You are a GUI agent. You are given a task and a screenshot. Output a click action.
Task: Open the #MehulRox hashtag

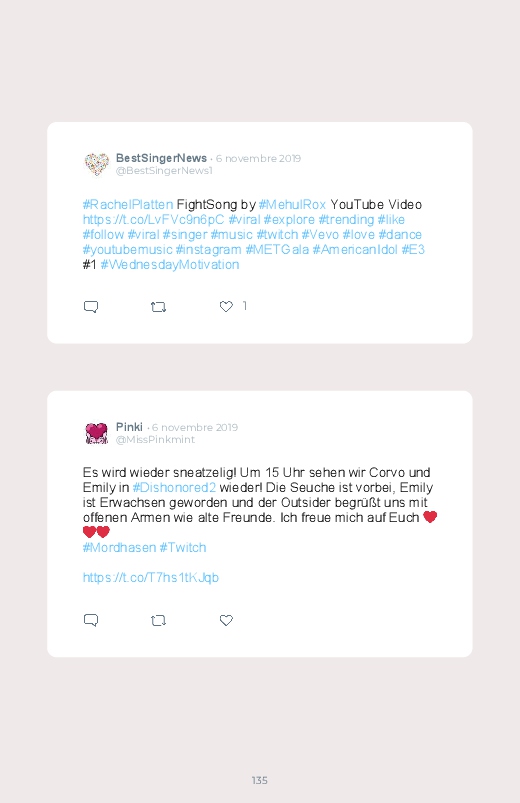292,205
